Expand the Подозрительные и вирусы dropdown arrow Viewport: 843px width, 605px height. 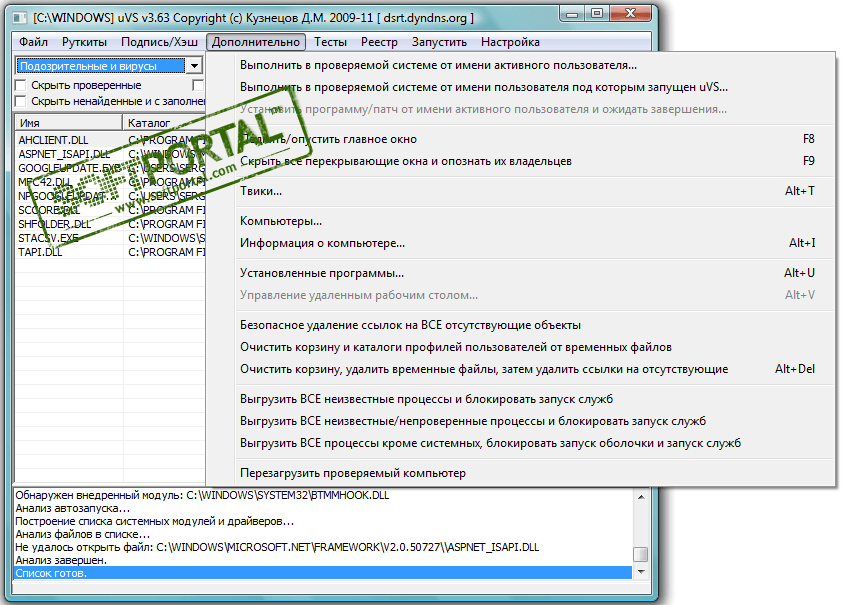pyautogui.click(x=194, y=66)
